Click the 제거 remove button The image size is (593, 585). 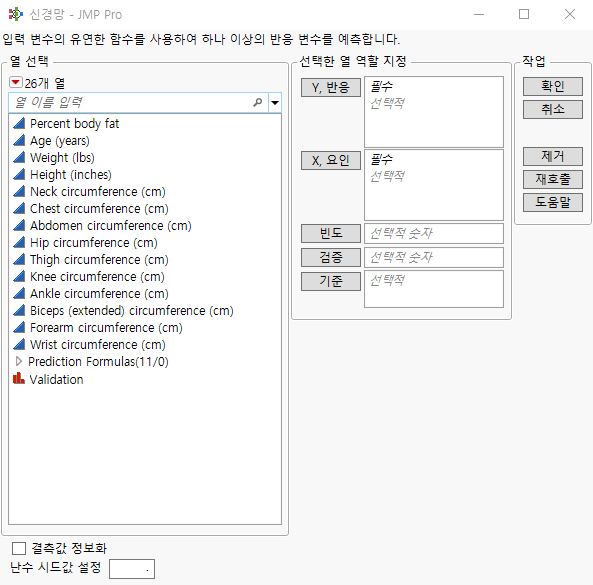(x=553, y=156)
